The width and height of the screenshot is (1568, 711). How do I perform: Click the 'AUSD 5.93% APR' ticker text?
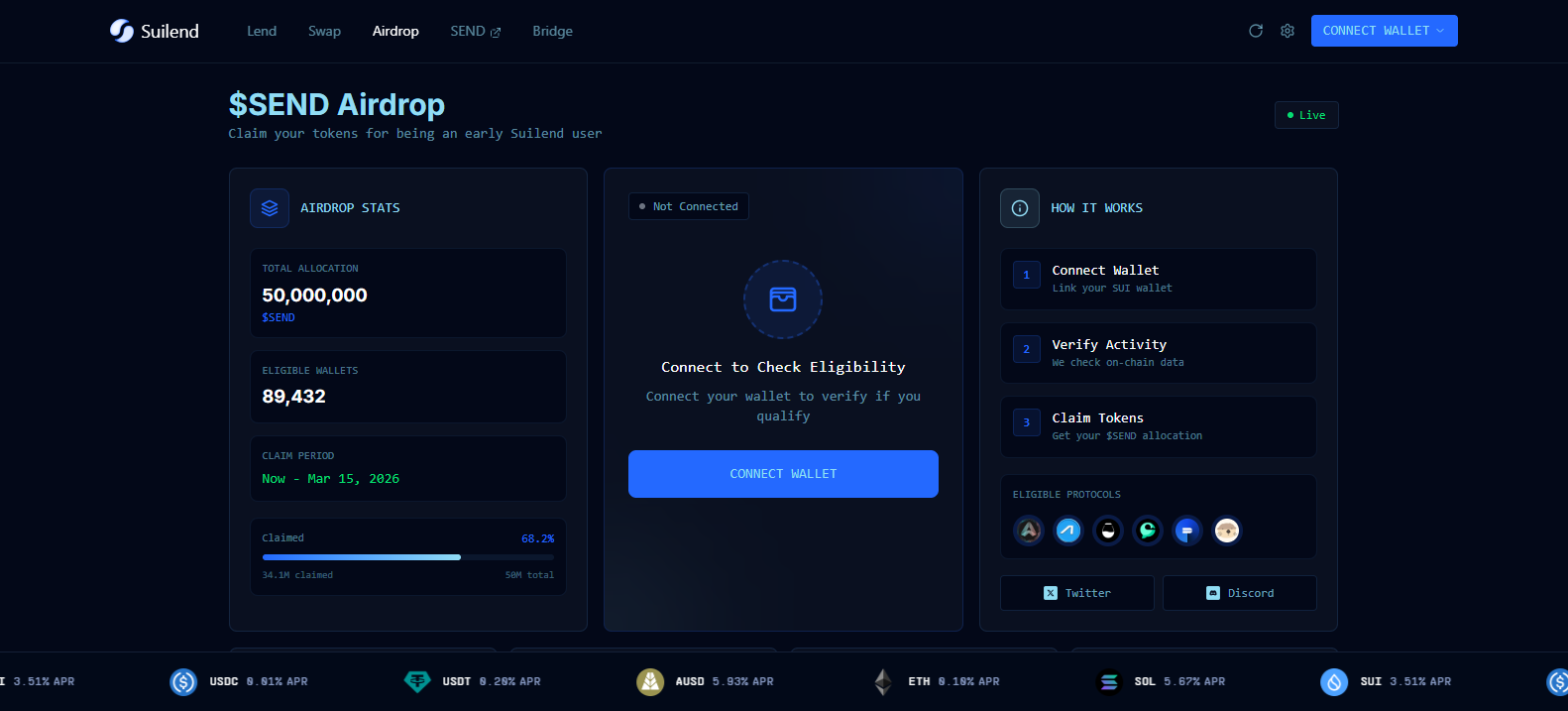tap(725, 682)
